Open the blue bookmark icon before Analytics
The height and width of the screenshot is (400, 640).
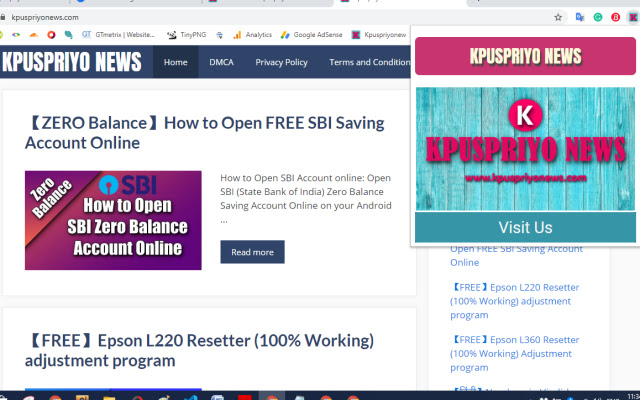click(220, 35)
